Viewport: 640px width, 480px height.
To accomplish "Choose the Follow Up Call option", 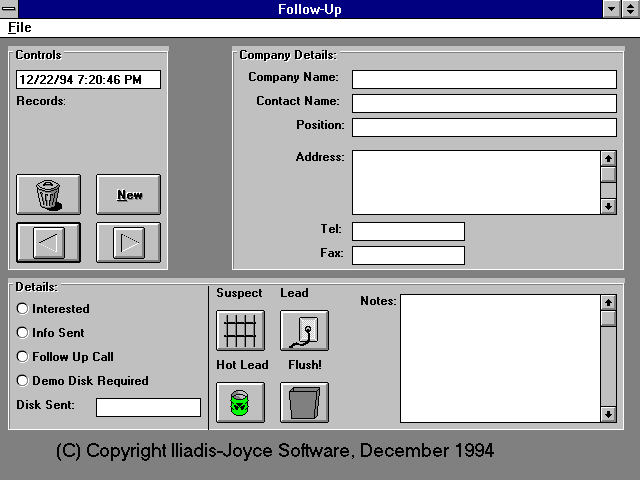I will pyautogui.click(x=23, y=357).
